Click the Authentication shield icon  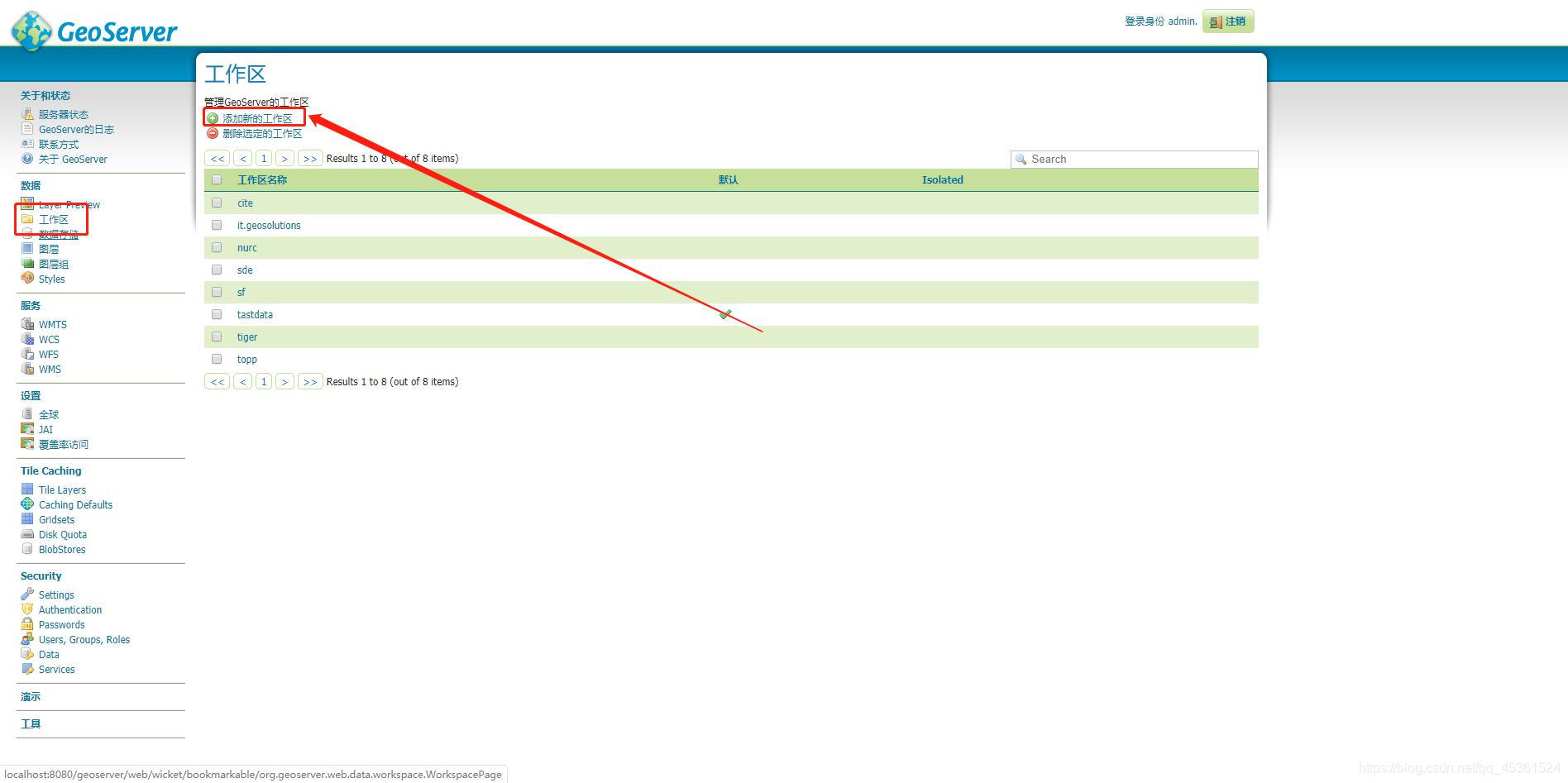(x=27, y=609)
